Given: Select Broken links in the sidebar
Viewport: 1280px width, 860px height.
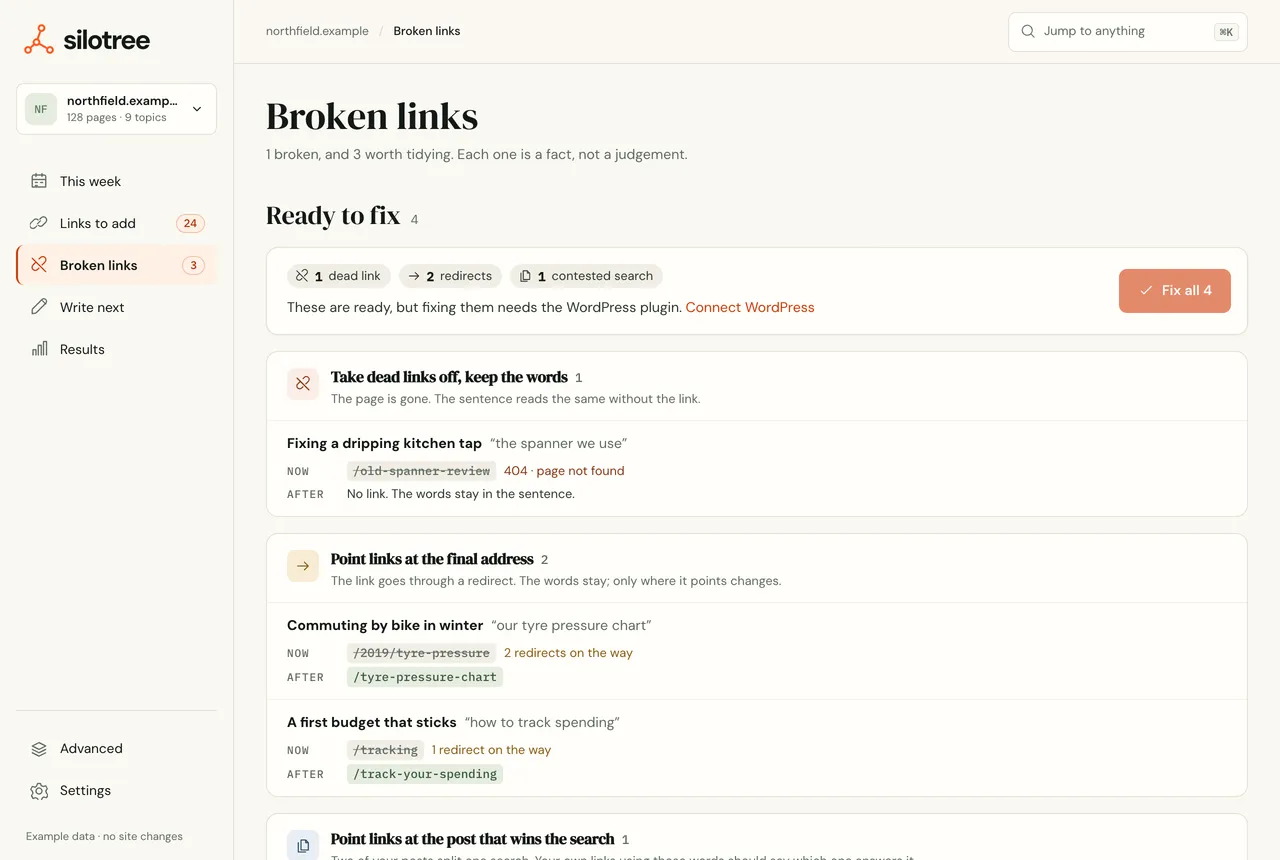Looking at the screenshot, I should click(x=116, y=265).
